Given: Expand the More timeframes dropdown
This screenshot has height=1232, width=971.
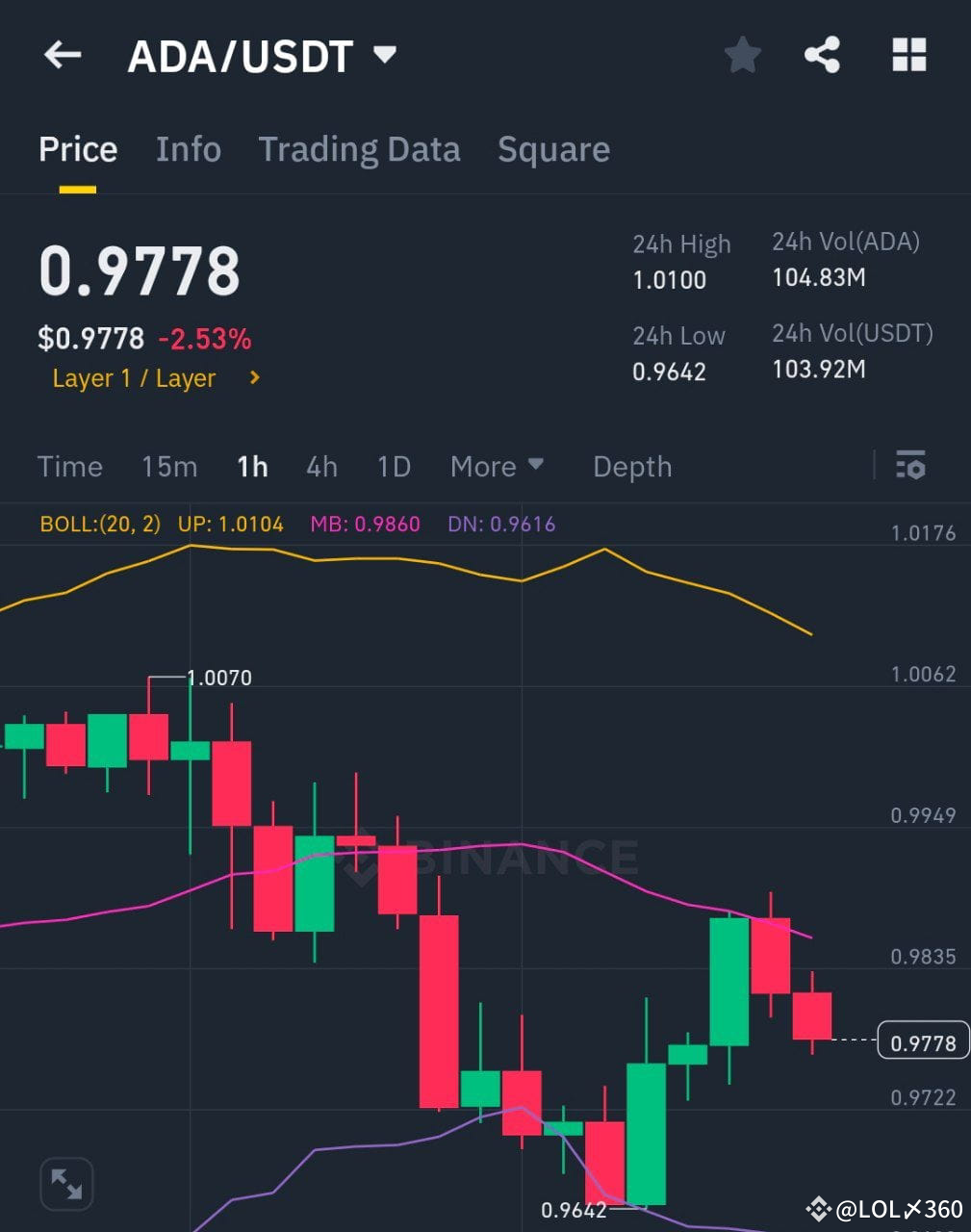Looking at the screenshot, I should 497,466.
